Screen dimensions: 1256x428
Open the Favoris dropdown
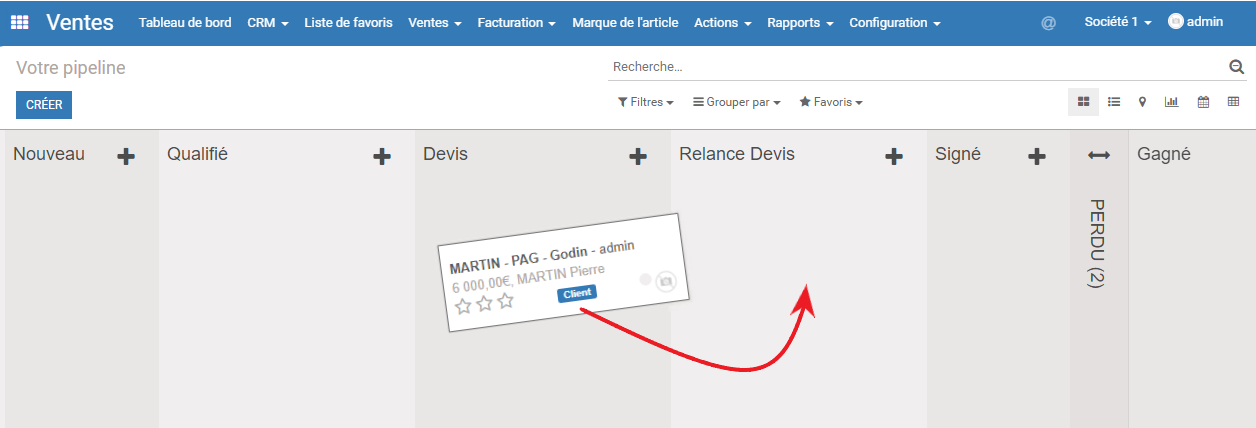[831, 102]
